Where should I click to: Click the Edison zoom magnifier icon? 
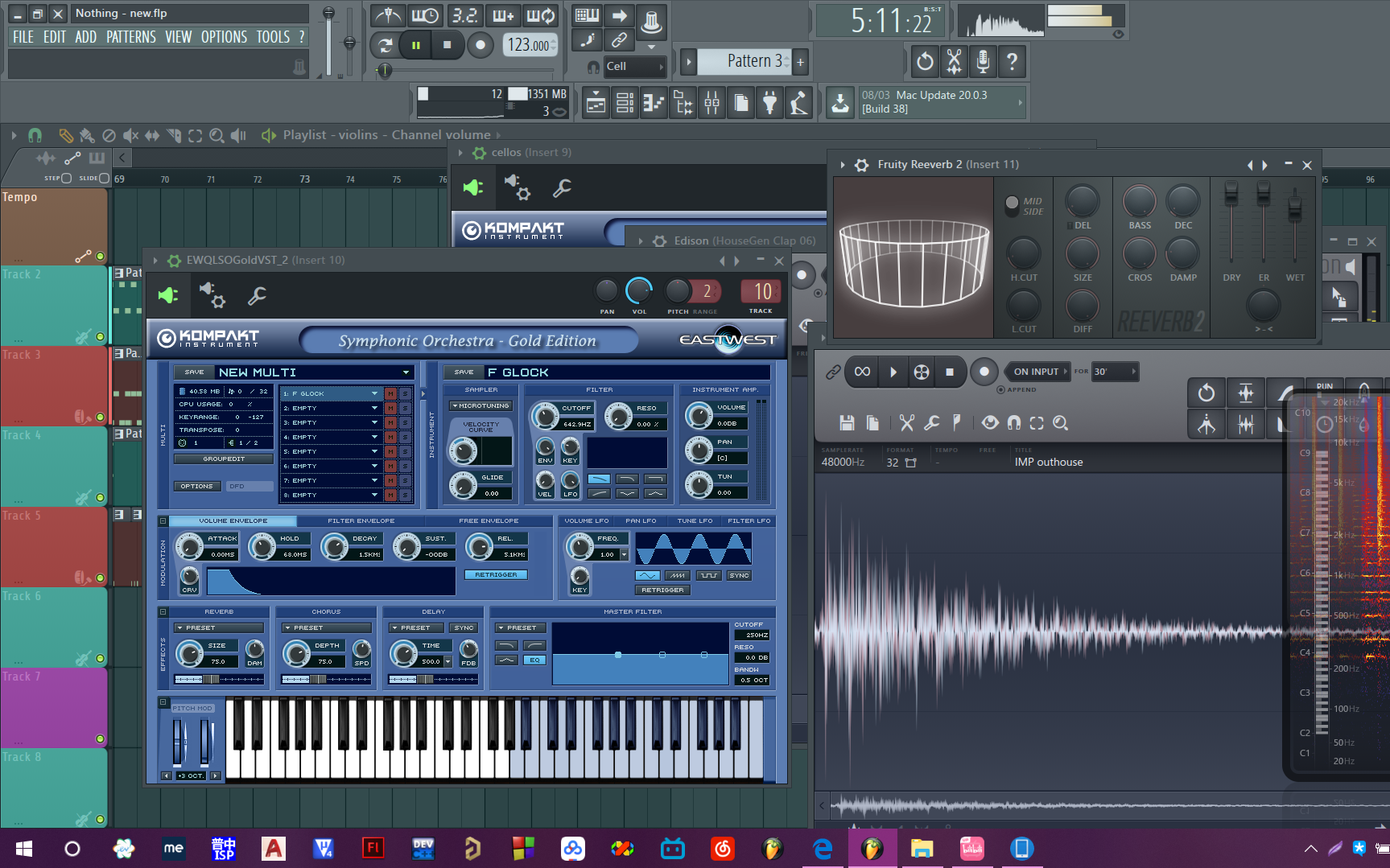[1061, 422]
